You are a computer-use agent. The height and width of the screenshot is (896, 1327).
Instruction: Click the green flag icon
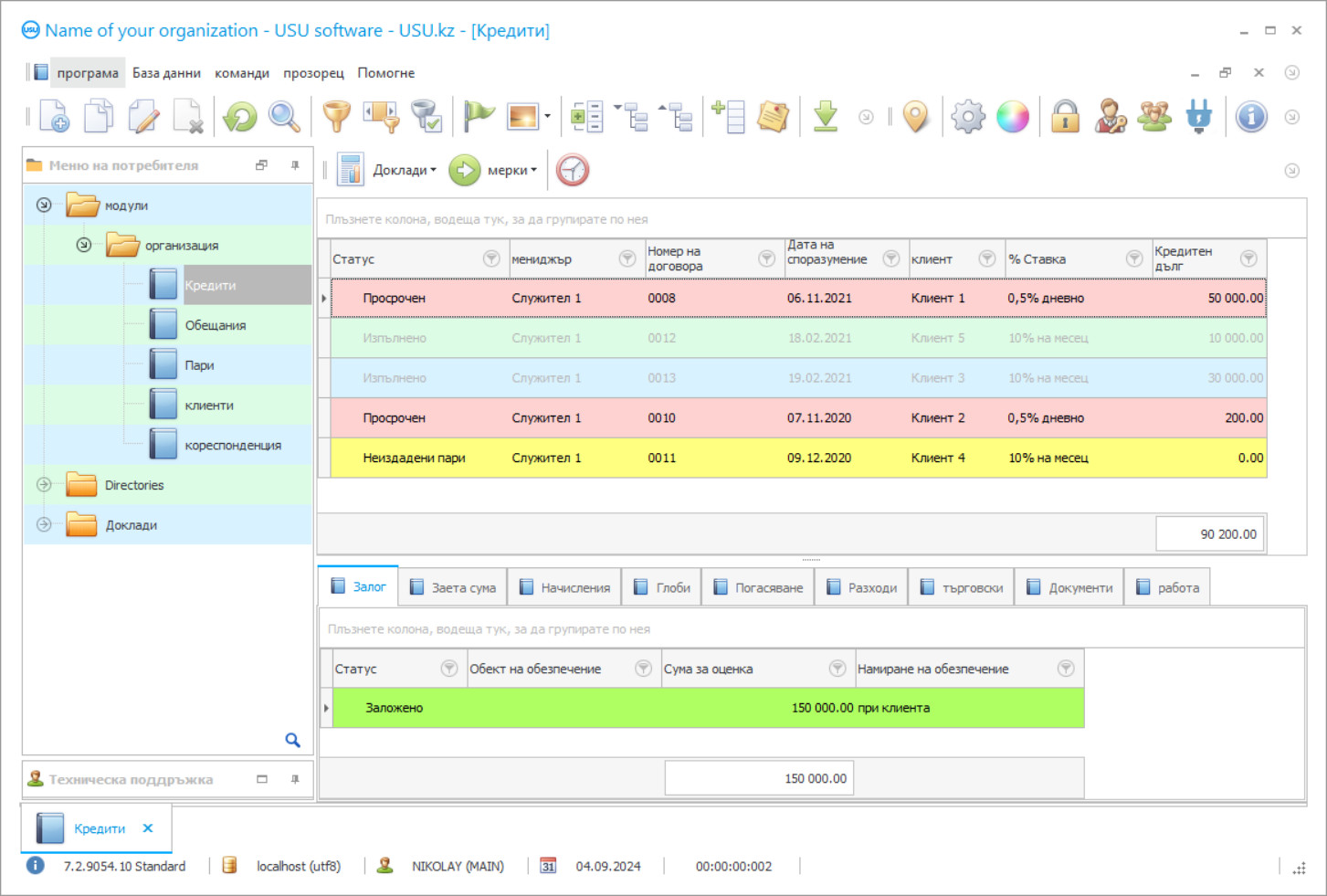pyautogui.click(x=478, y=117)
